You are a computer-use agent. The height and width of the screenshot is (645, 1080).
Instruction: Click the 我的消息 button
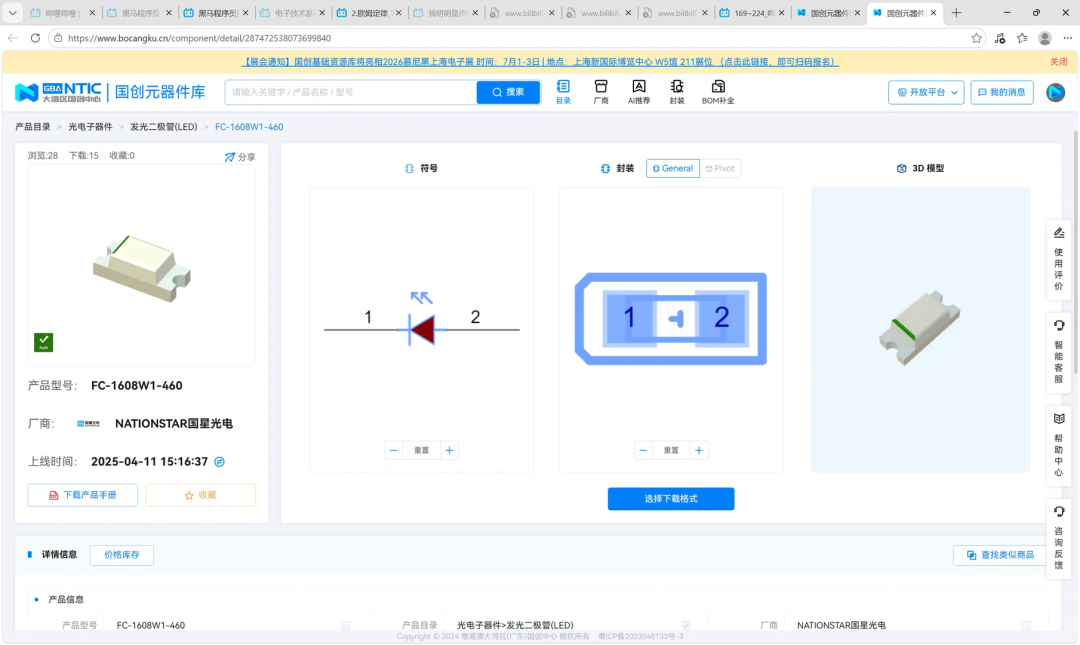1001,92
